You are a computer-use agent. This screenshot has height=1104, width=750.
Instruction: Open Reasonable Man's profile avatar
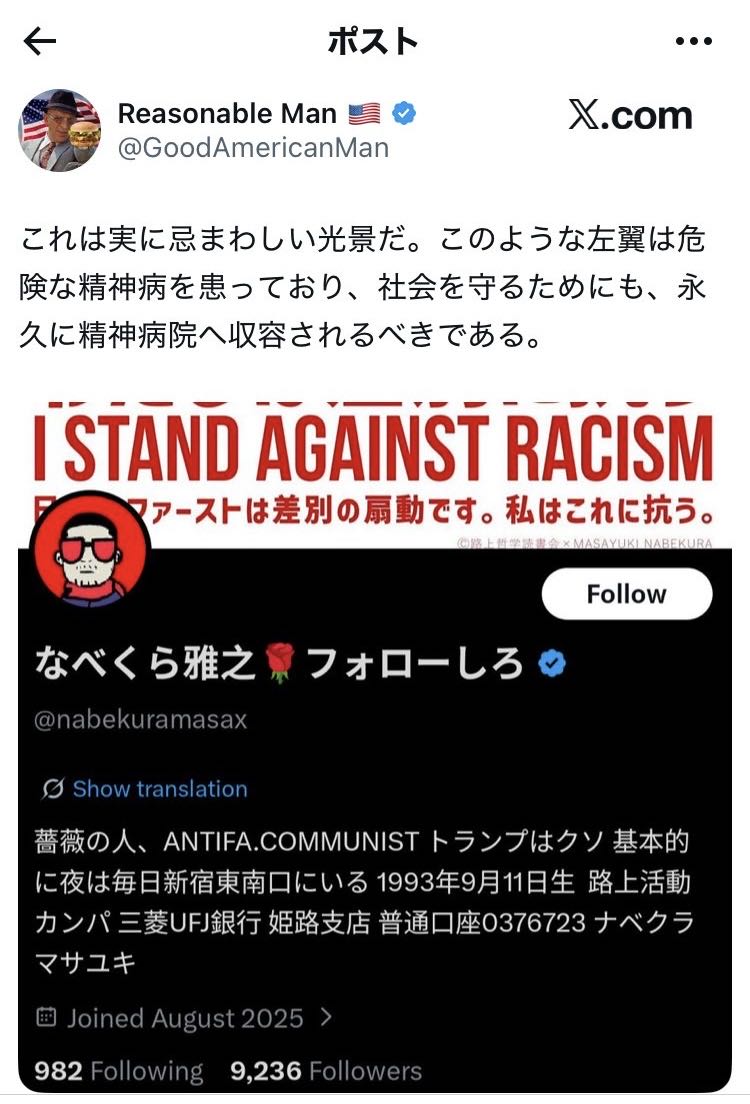(59, 130)
